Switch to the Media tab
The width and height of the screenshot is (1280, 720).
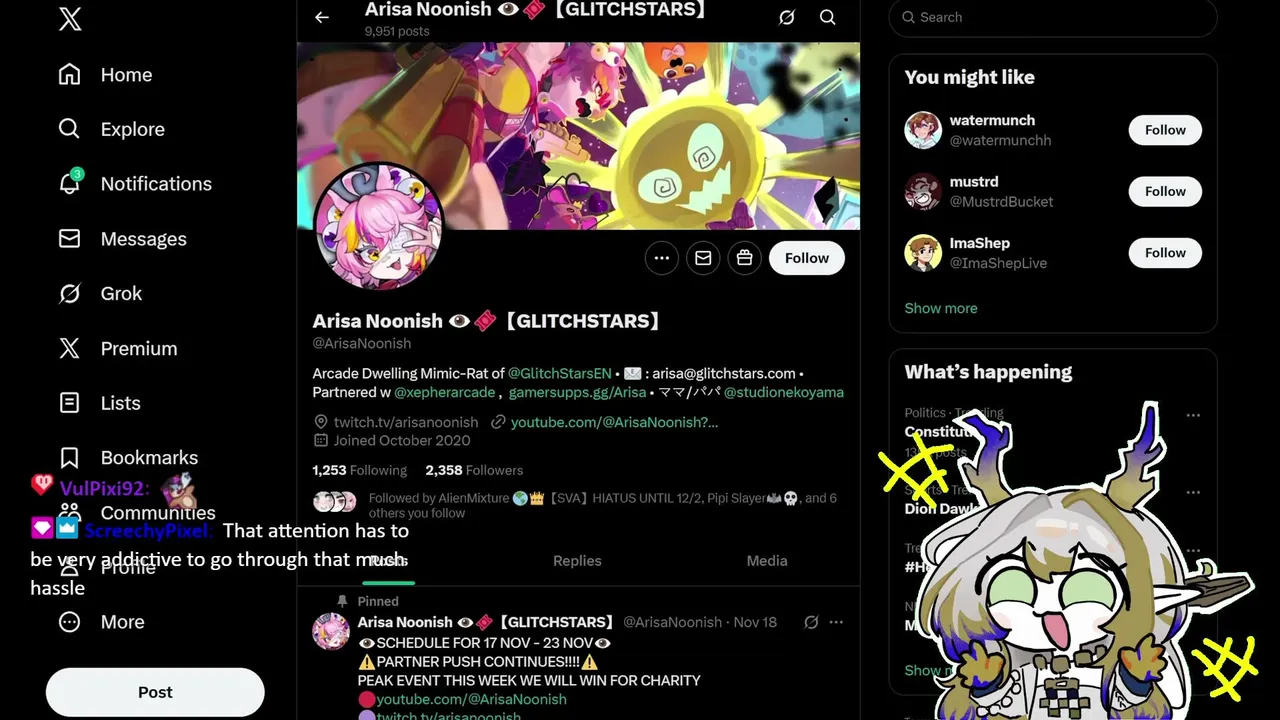(x=767, y=561)
